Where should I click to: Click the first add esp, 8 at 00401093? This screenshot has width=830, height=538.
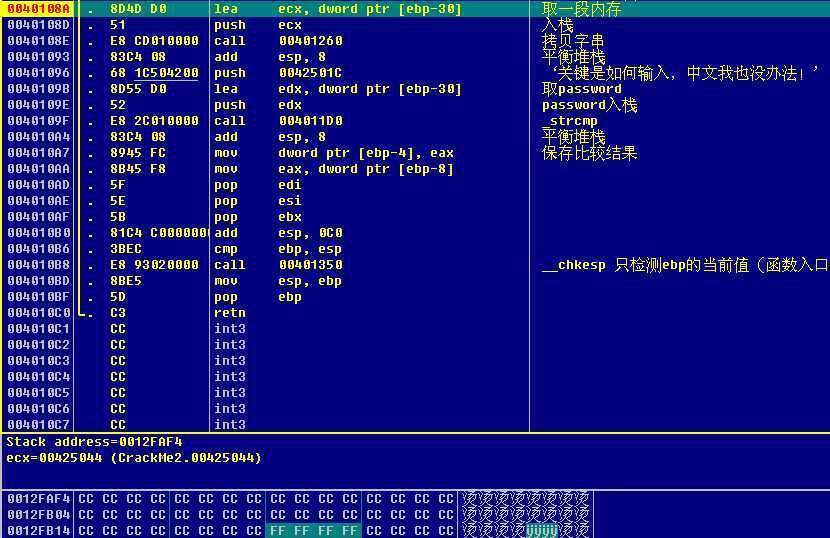[x=270, y=57]
